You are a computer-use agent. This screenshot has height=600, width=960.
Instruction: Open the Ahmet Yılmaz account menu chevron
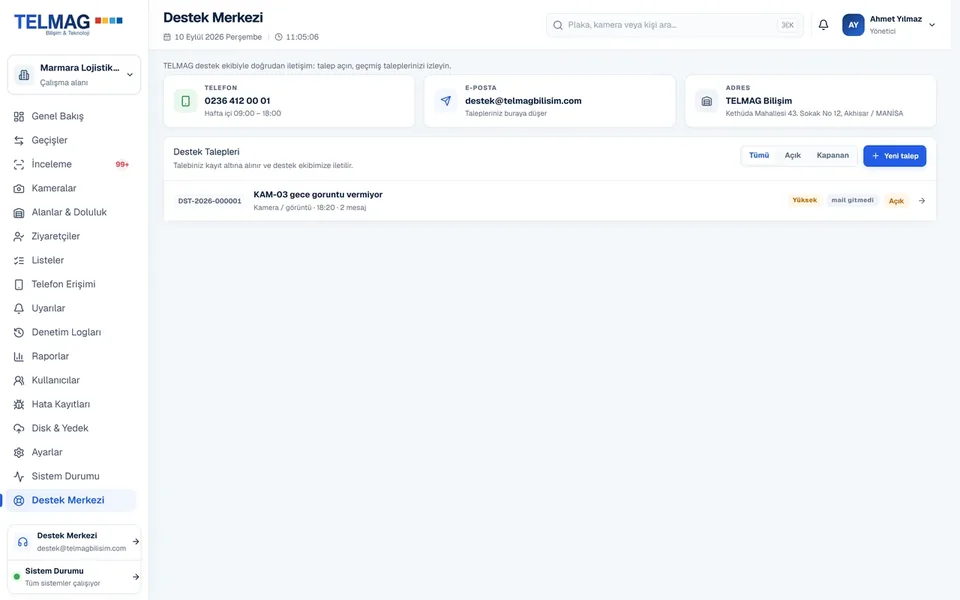click(932, 25)
